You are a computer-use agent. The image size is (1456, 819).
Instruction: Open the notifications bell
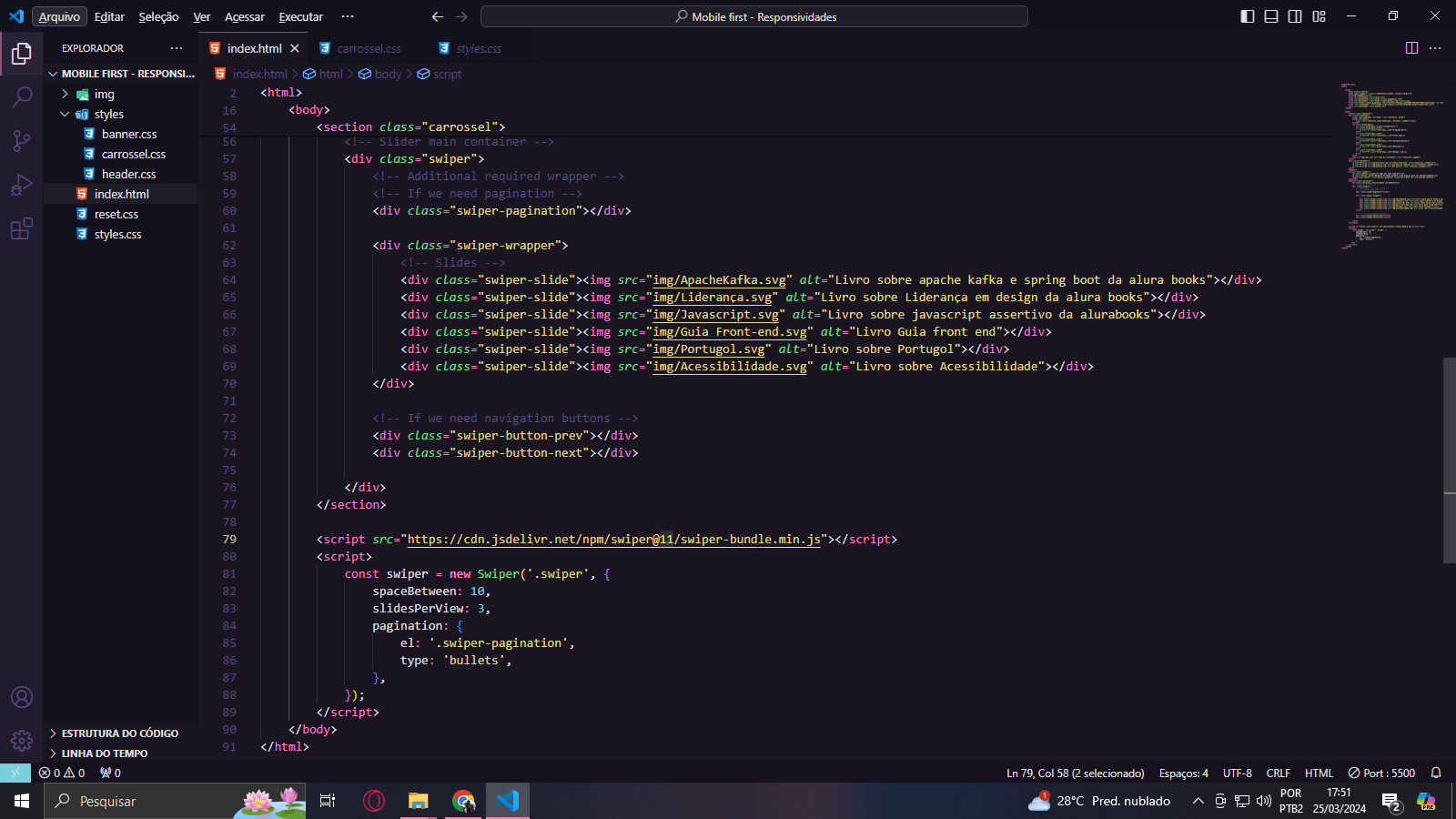pyautogui.click(x=1436, y=773)
